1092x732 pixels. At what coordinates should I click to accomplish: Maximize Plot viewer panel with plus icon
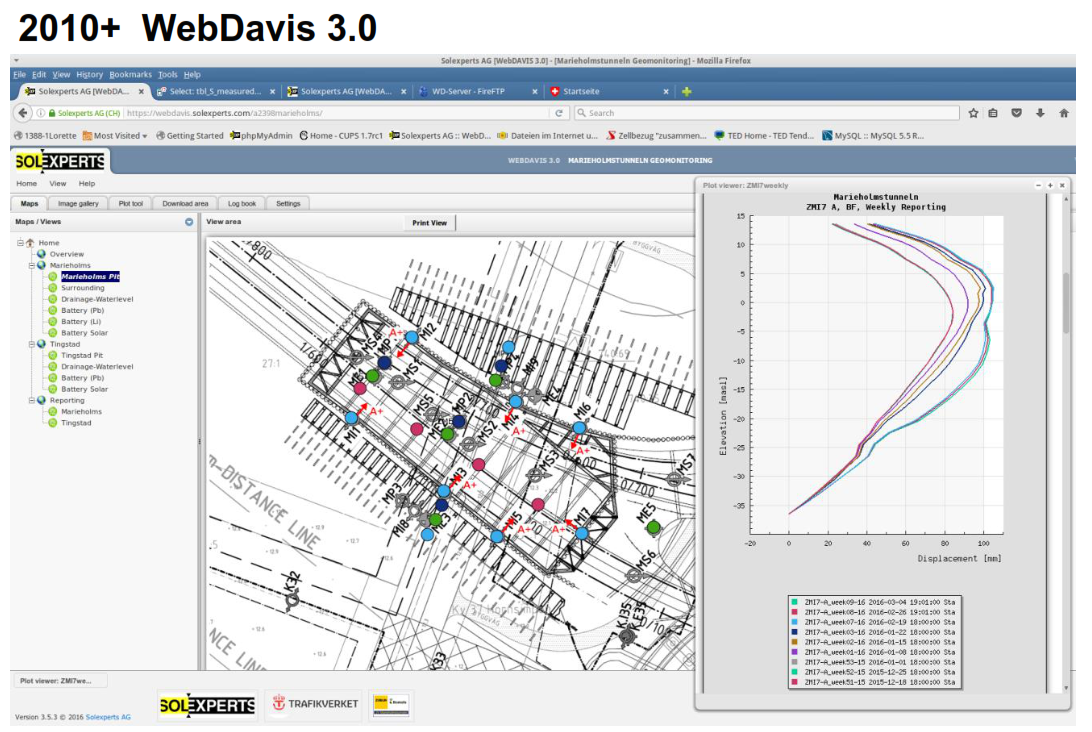[1050, 185]
